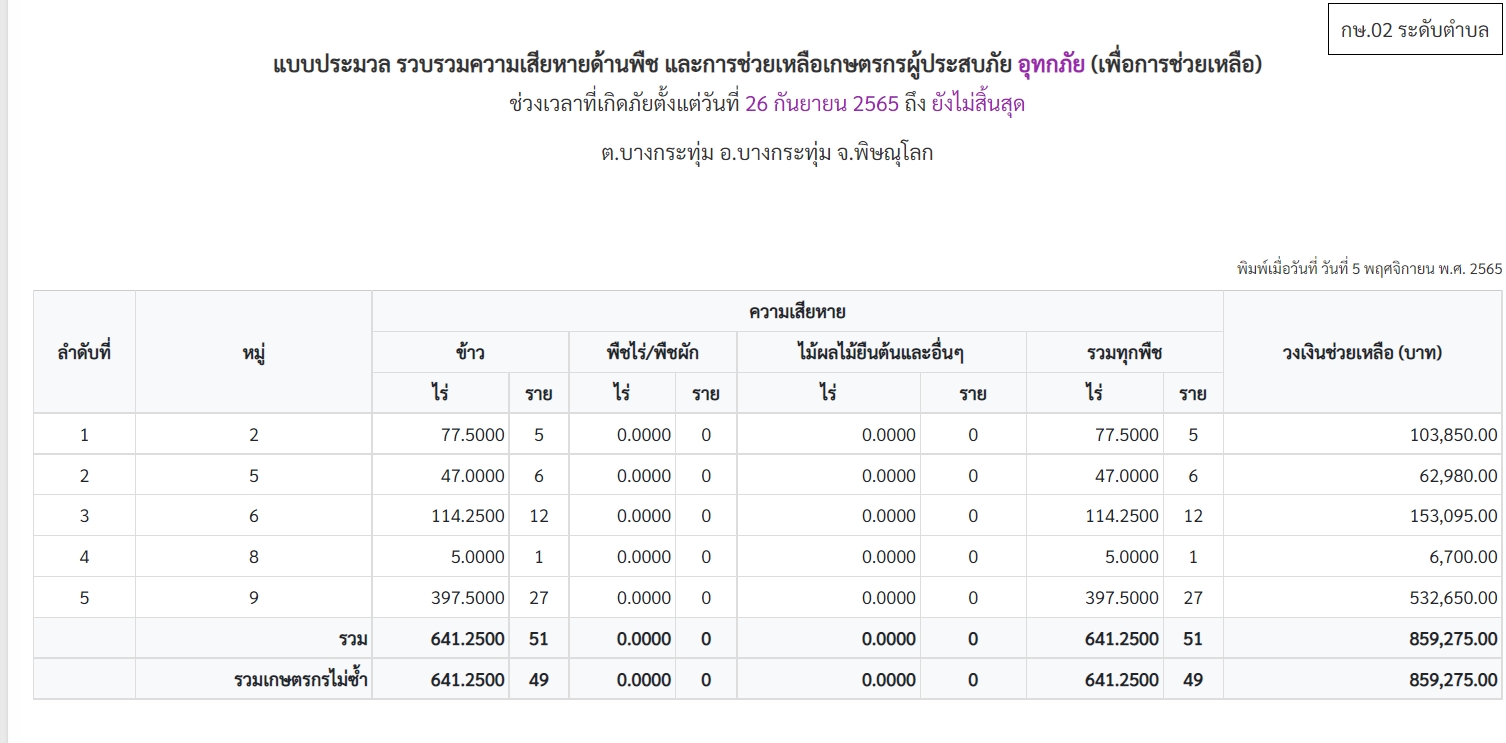Screen dimensions: 1506x743
Task: Click the print date 5 พฤศจิกายน พ.ศ. 2565
Action: click(1427, 268)
